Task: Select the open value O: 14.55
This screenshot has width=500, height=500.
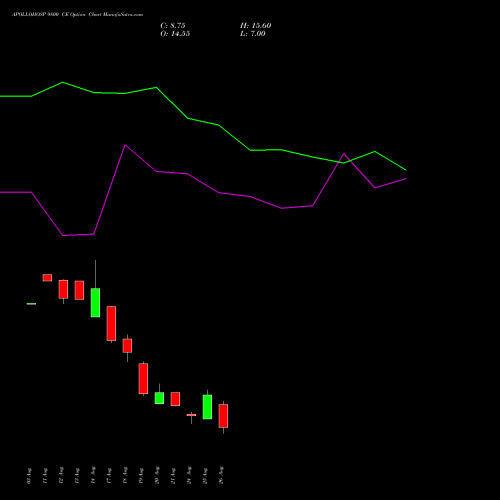Action: [175, 34]
